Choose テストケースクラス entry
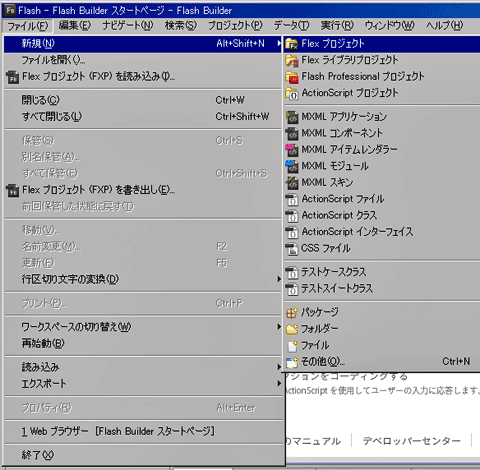Screen dimensions: 480x470 tap(382, 272)
